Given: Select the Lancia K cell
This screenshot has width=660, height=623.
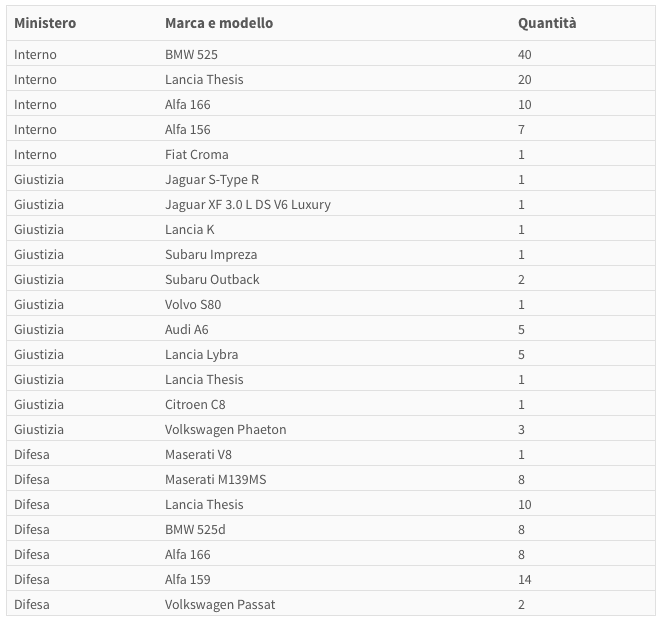Looking at the screenshot, I should (x=190, y=229).
